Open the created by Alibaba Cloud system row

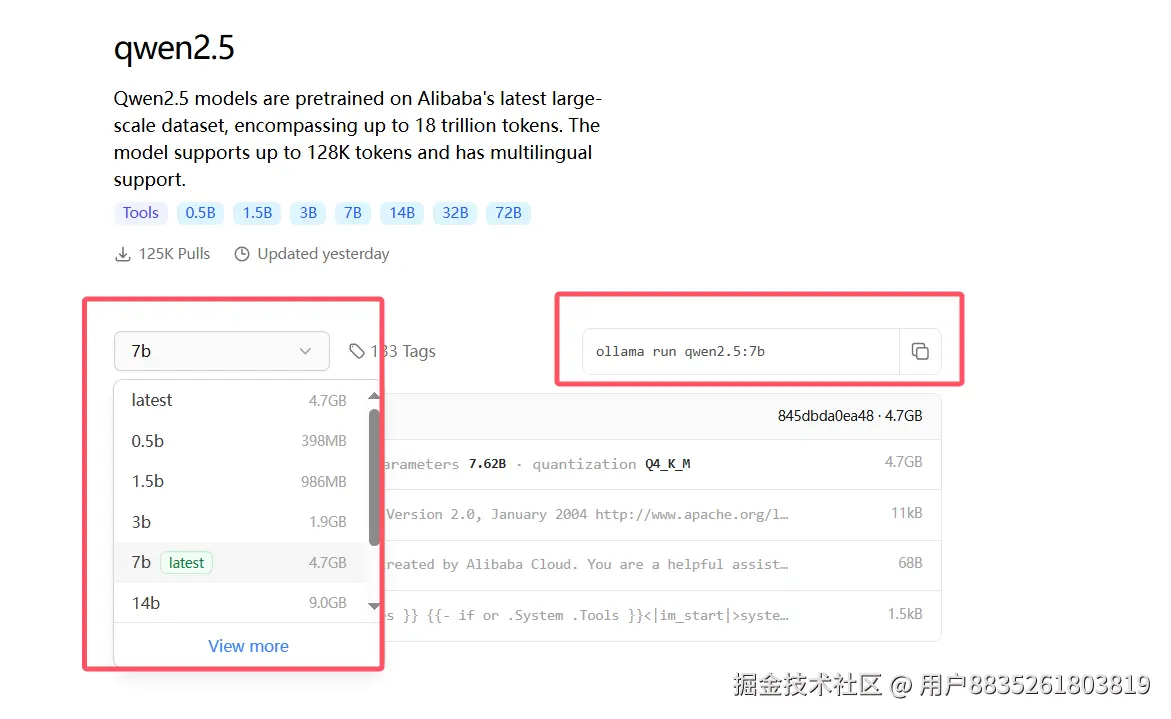(x=661, y=564)
